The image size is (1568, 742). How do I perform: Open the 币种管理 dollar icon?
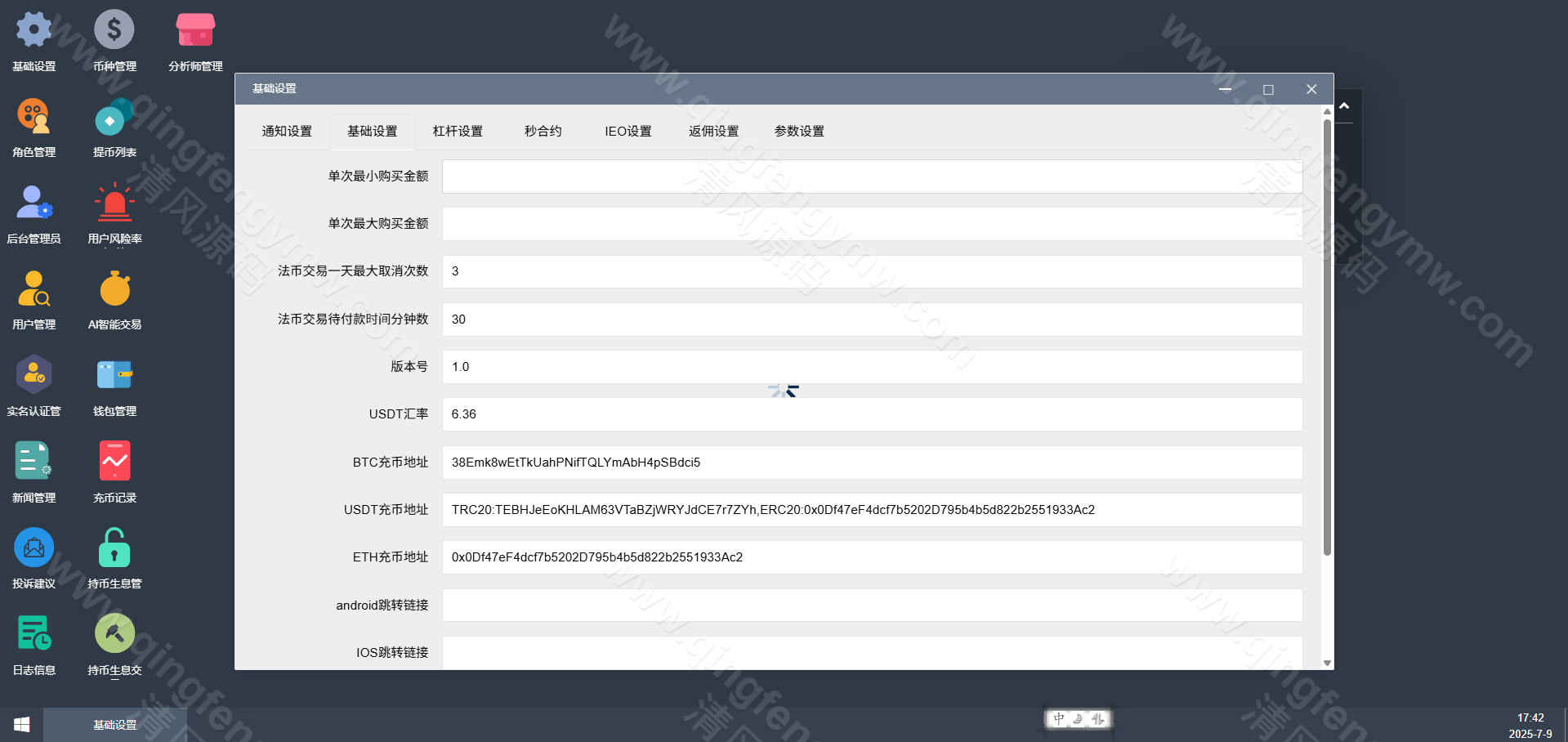tap(114, 30)
